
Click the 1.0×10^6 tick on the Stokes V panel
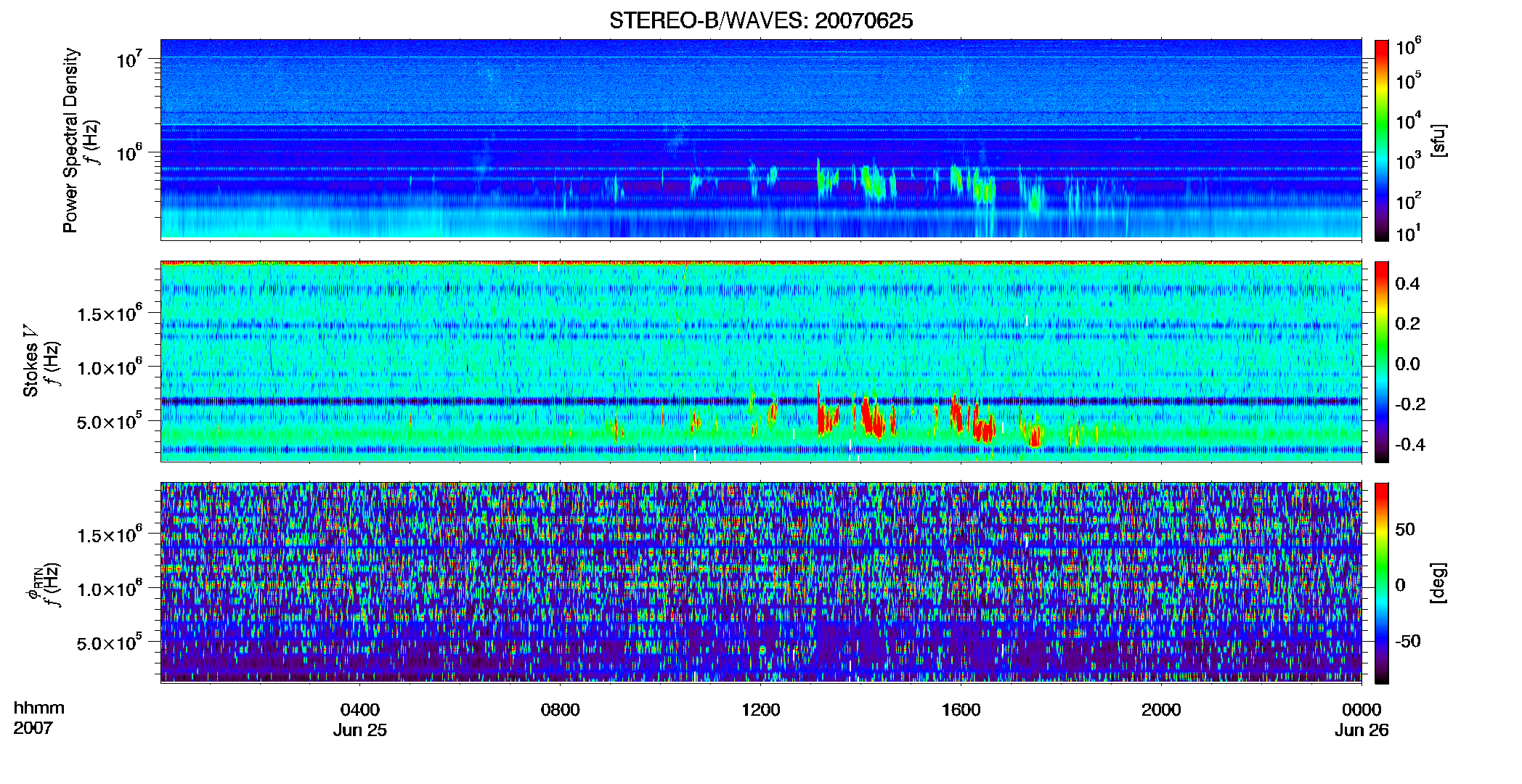[110, 367]
